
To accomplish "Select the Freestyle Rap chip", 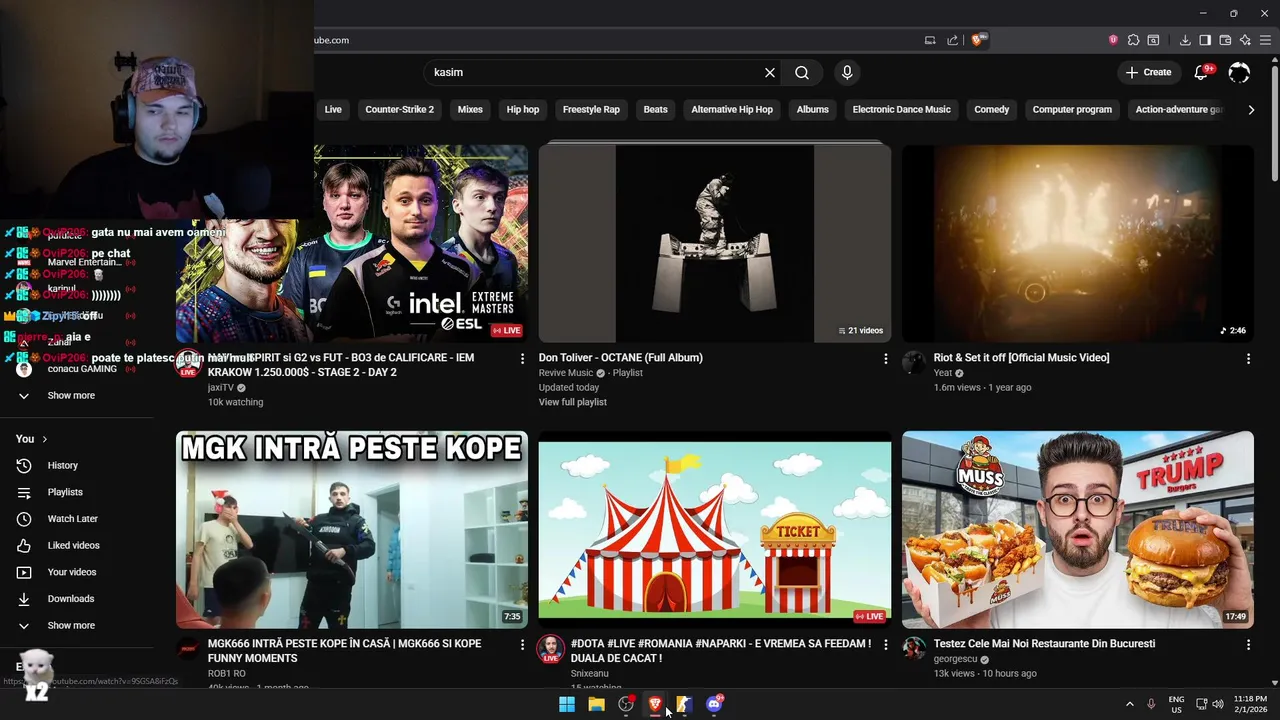I will pyautogui.click(x=591, y=110).
